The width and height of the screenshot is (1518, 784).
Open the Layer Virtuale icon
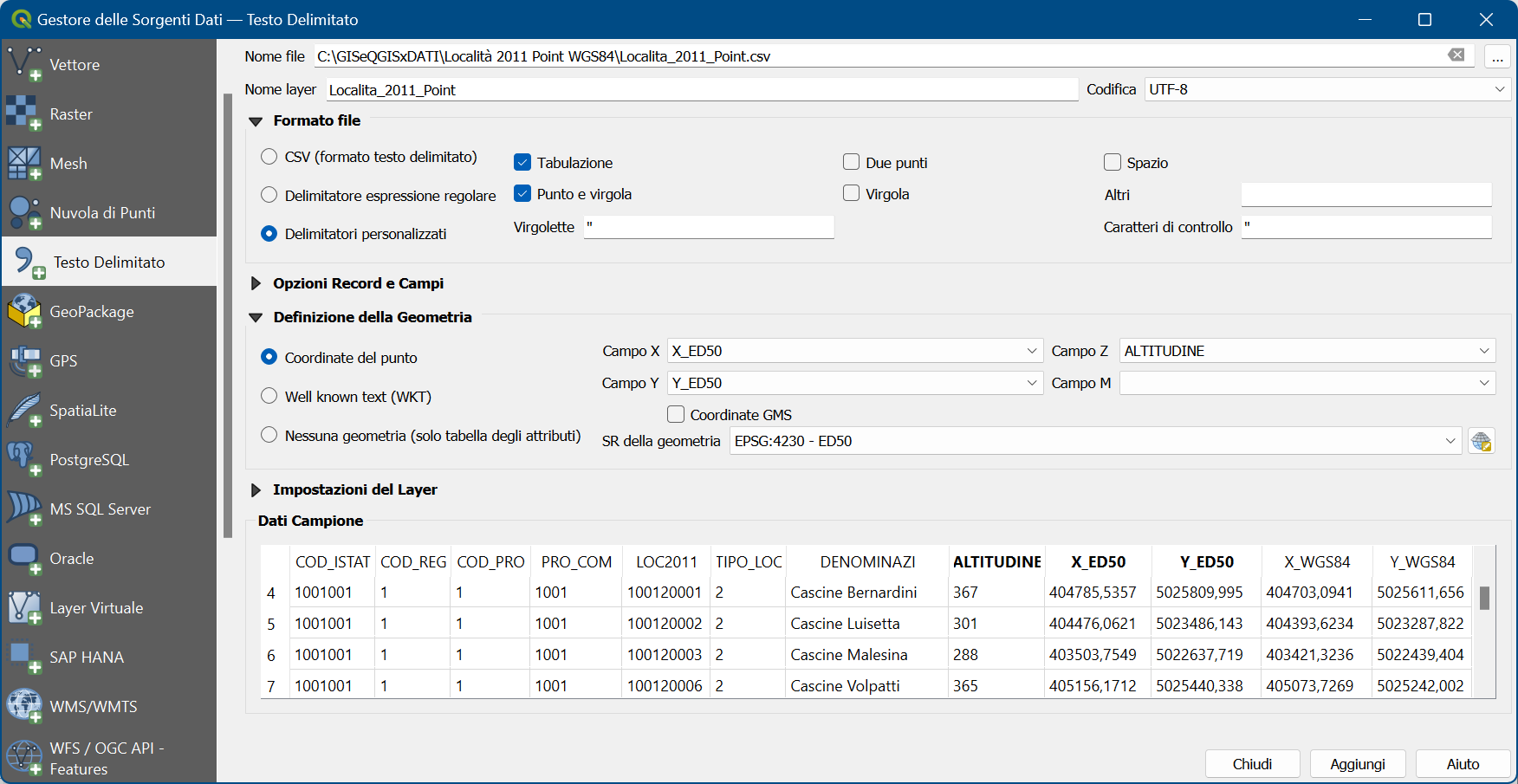[x=24, y=607]
